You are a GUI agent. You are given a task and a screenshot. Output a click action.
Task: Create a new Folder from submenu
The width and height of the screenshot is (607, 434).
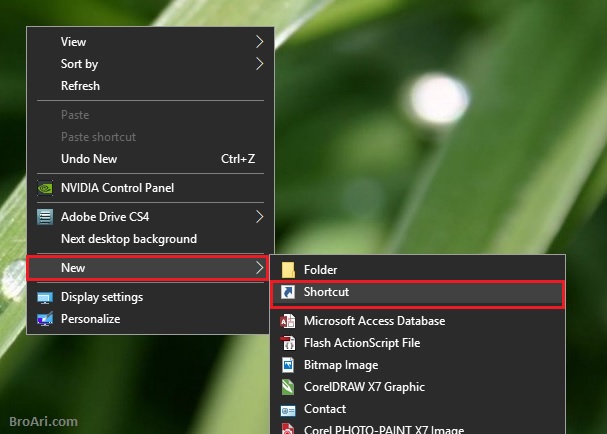pos(418,270)
